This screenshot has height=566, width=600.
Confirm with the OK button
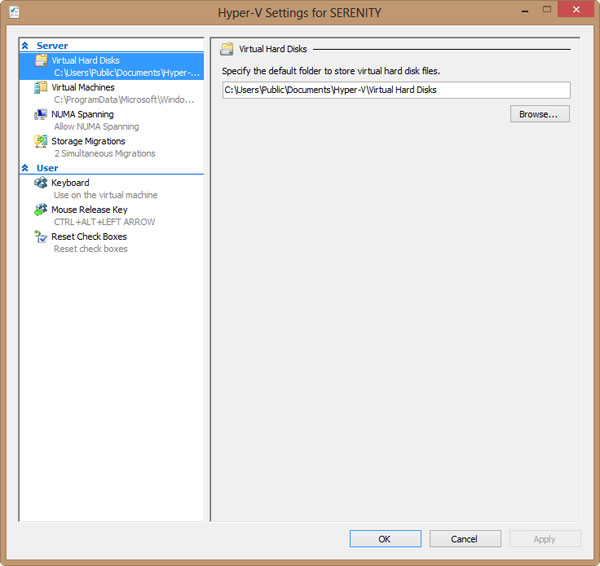(x=385, y=539)
